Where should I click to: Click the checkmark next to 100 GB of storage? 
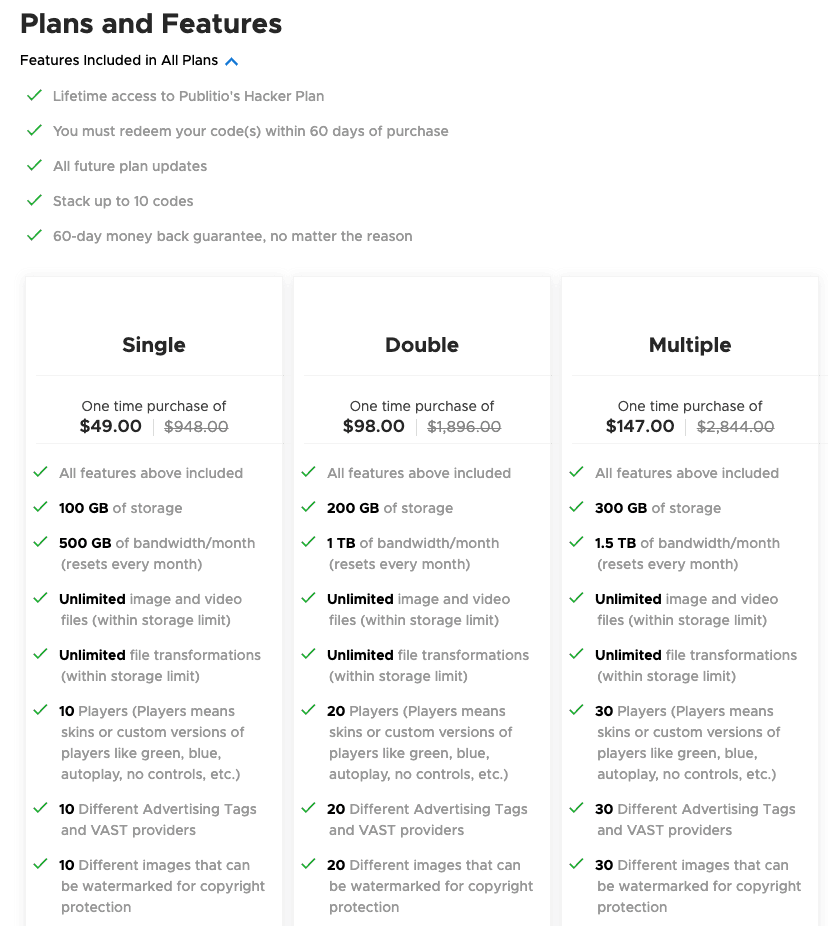coord(40,507)
